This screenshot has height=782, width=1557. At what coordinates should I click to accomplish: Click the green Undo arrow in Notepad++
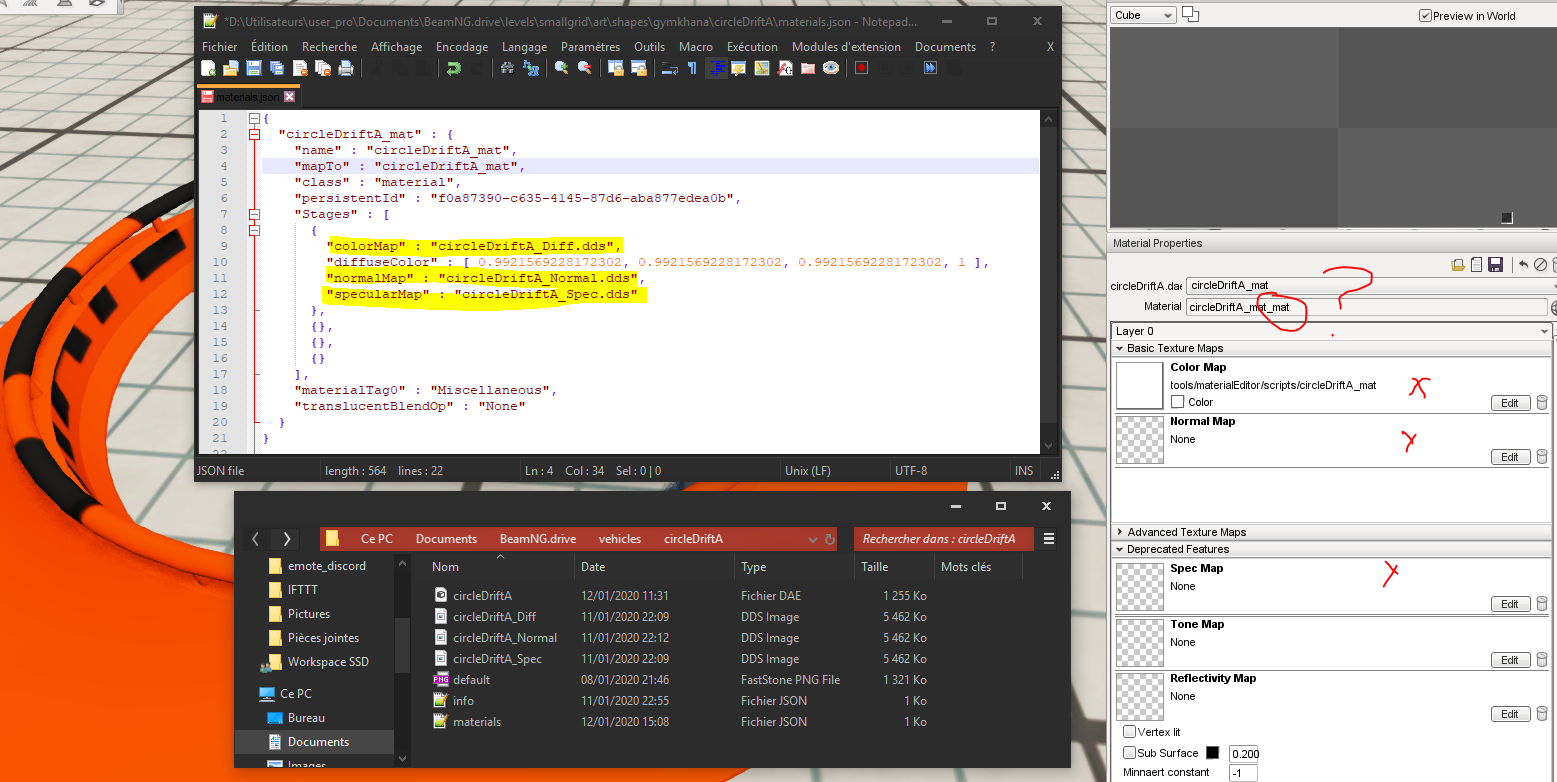(453, 68)
